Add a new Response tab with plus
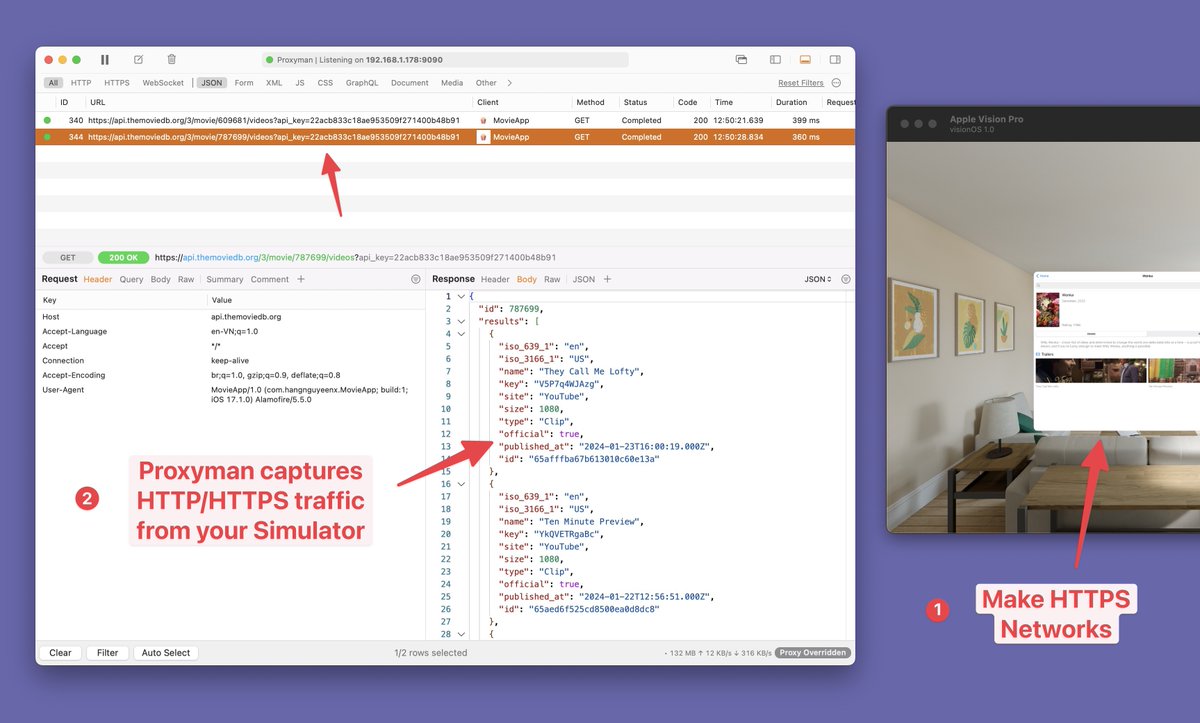 tap(607, 280)
